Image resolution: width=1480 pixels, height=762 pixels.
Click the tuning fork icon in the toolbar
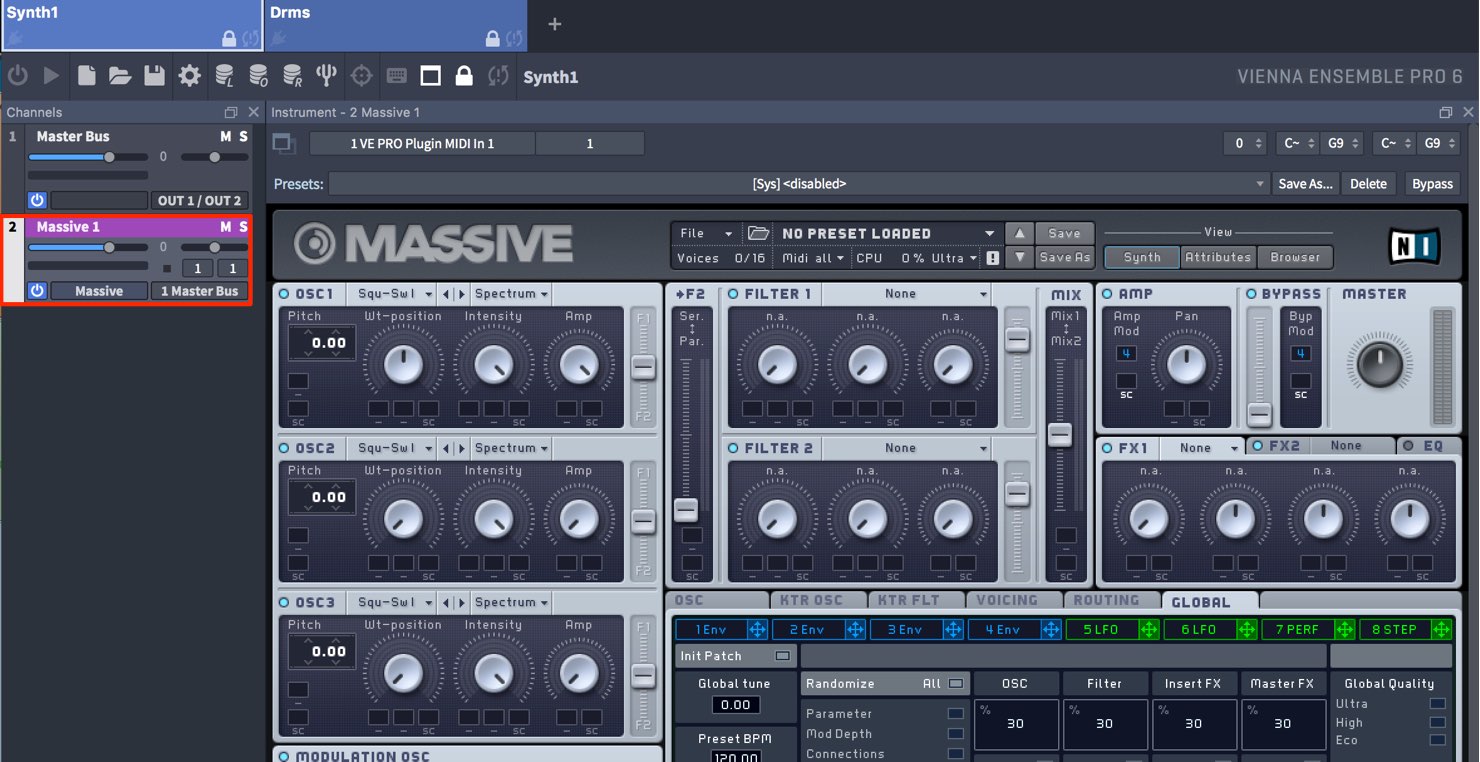point(326,76)
